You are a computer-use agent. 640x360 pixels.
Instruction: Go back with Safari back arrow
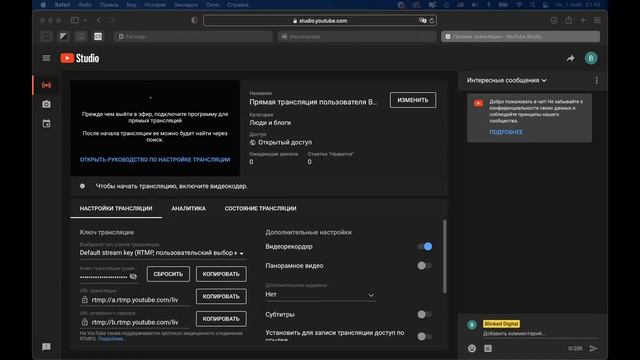tap(99, 20)
